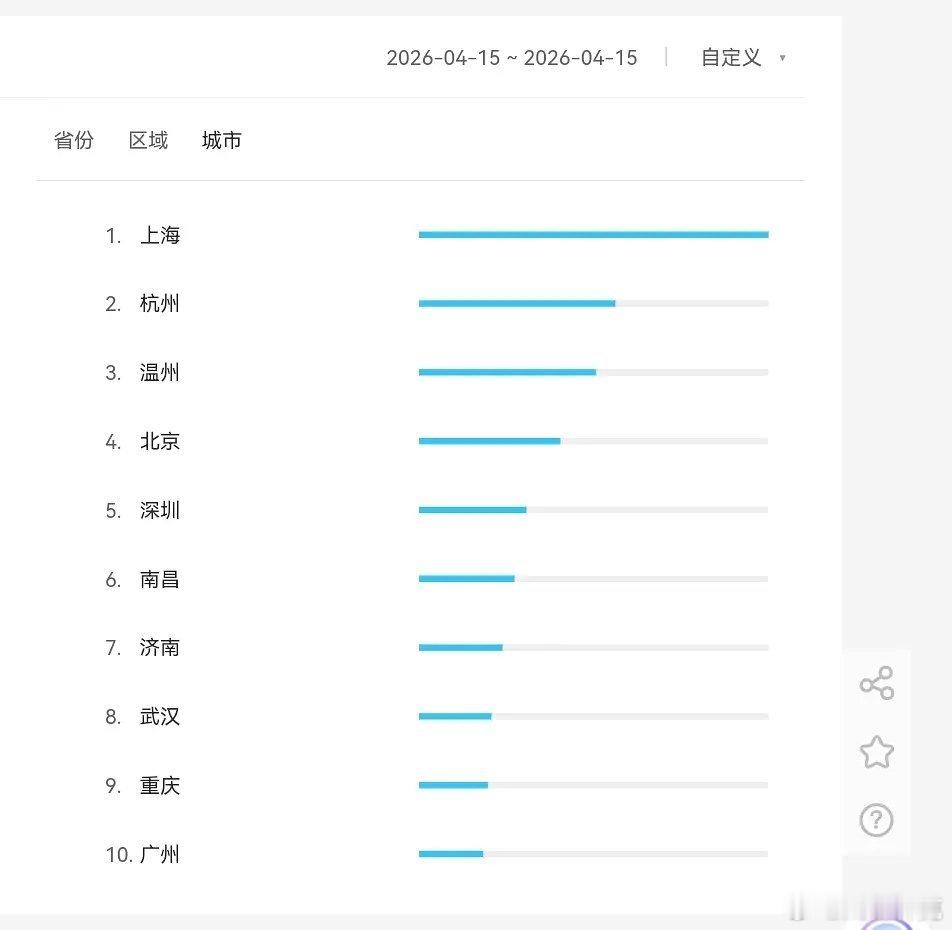Select 广州 ranked tenth
The height and width of the screenshot is (930, 952).
[160, 855]
